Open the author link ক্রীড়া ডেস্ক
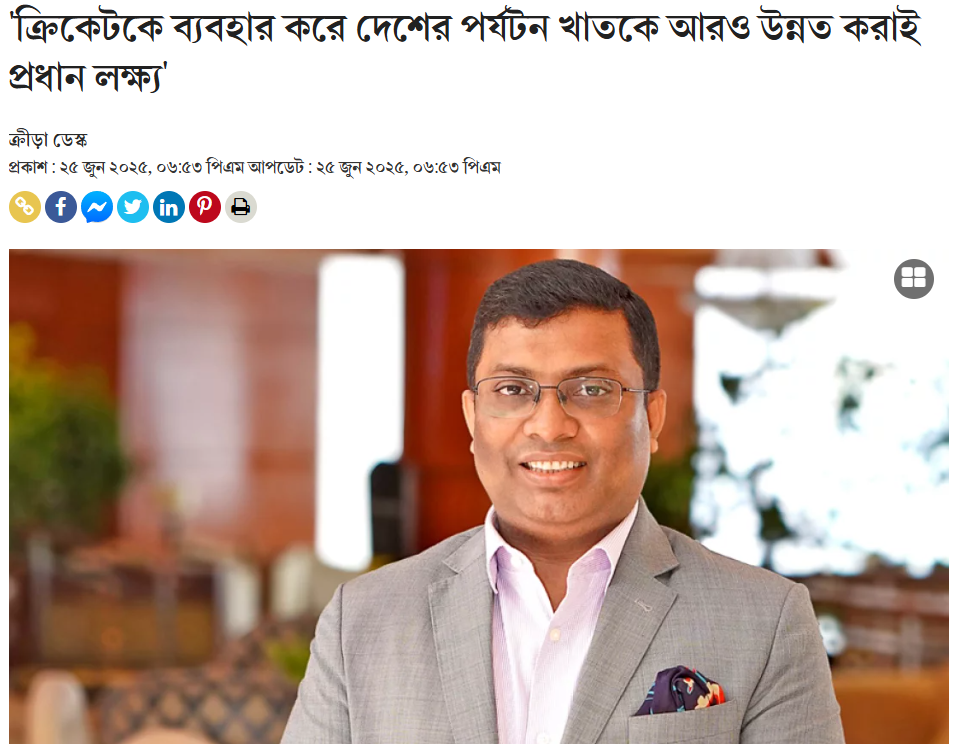The image size is (957, 747). 48,140
